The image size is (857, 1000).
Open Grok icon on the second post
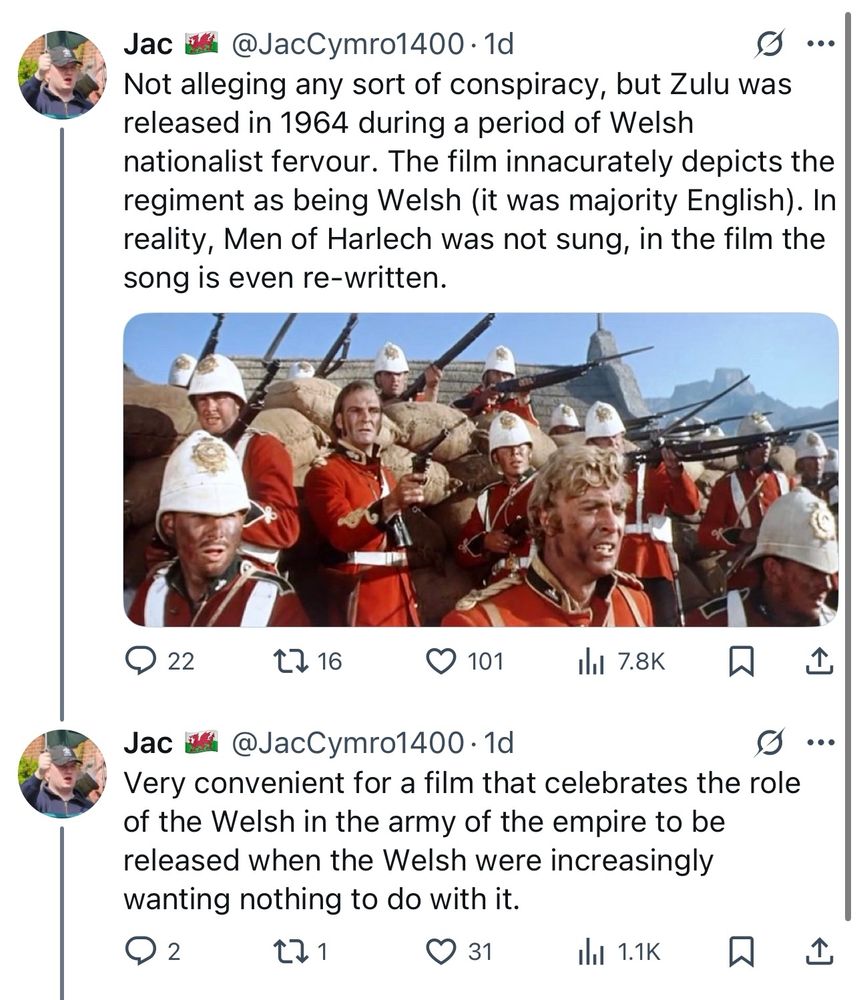770,742
